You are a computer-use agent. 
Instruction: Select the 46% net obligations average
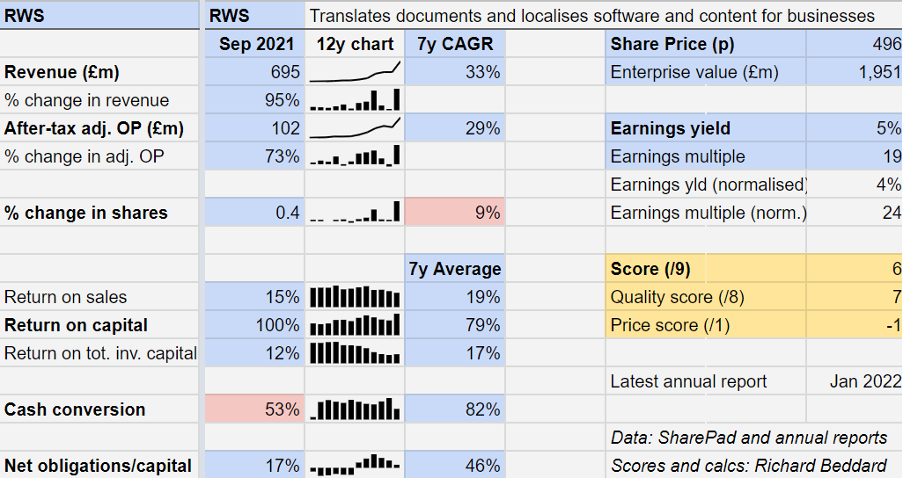click(455, 465)
